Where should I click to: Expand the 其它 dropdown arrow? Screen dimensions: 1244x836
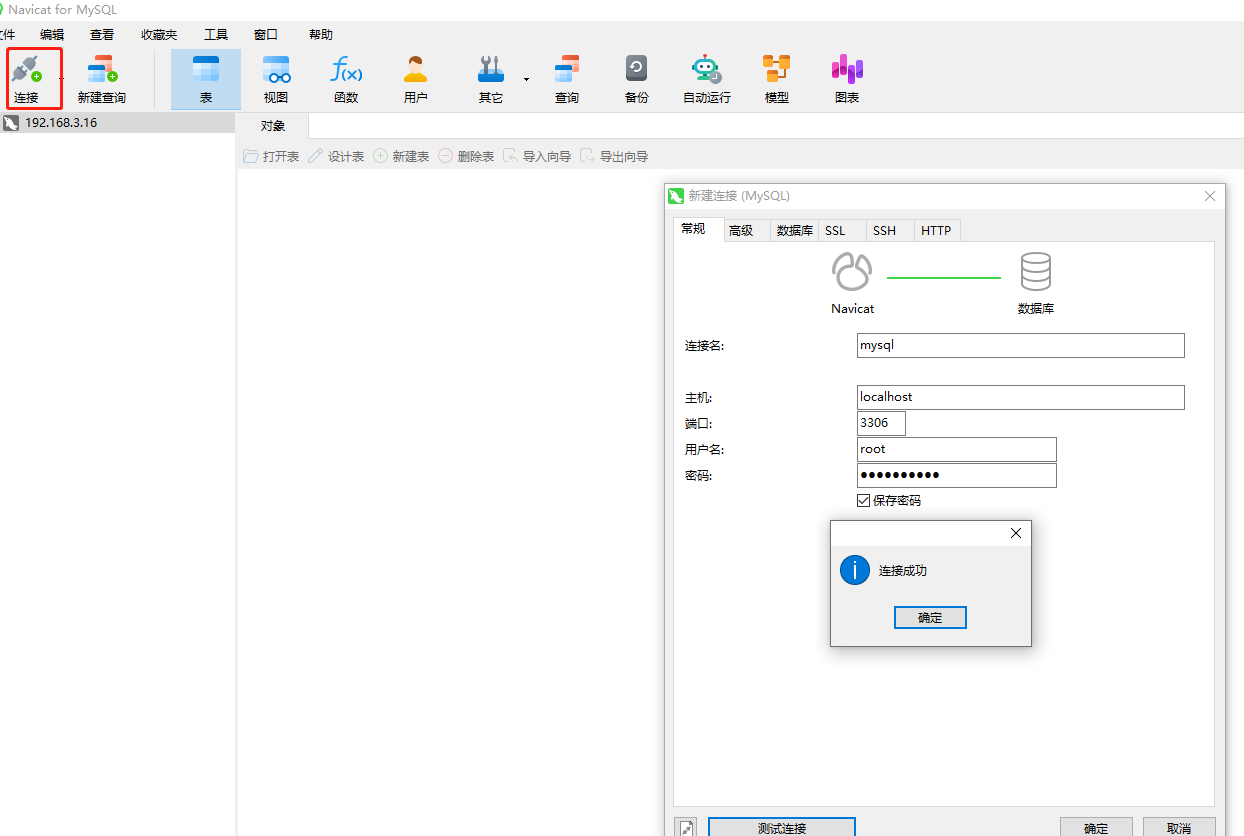point(526,79)
